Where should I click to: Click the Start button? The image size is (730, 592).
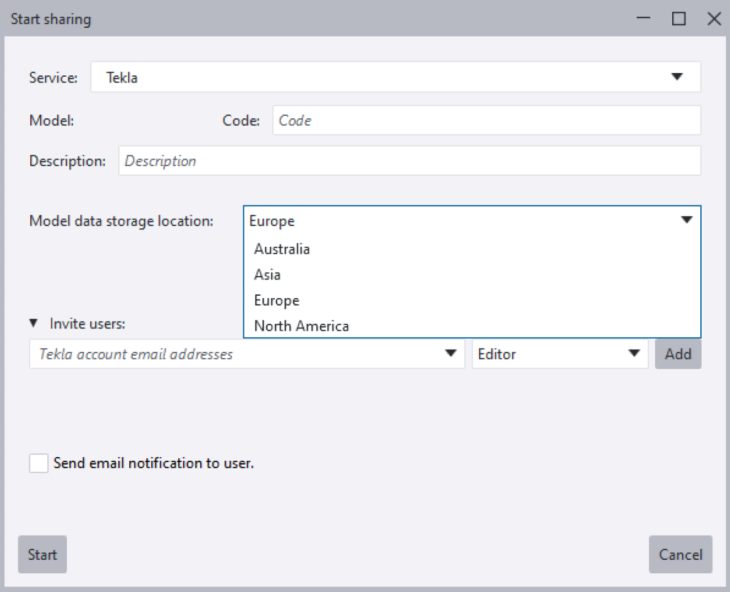point(42,554)
